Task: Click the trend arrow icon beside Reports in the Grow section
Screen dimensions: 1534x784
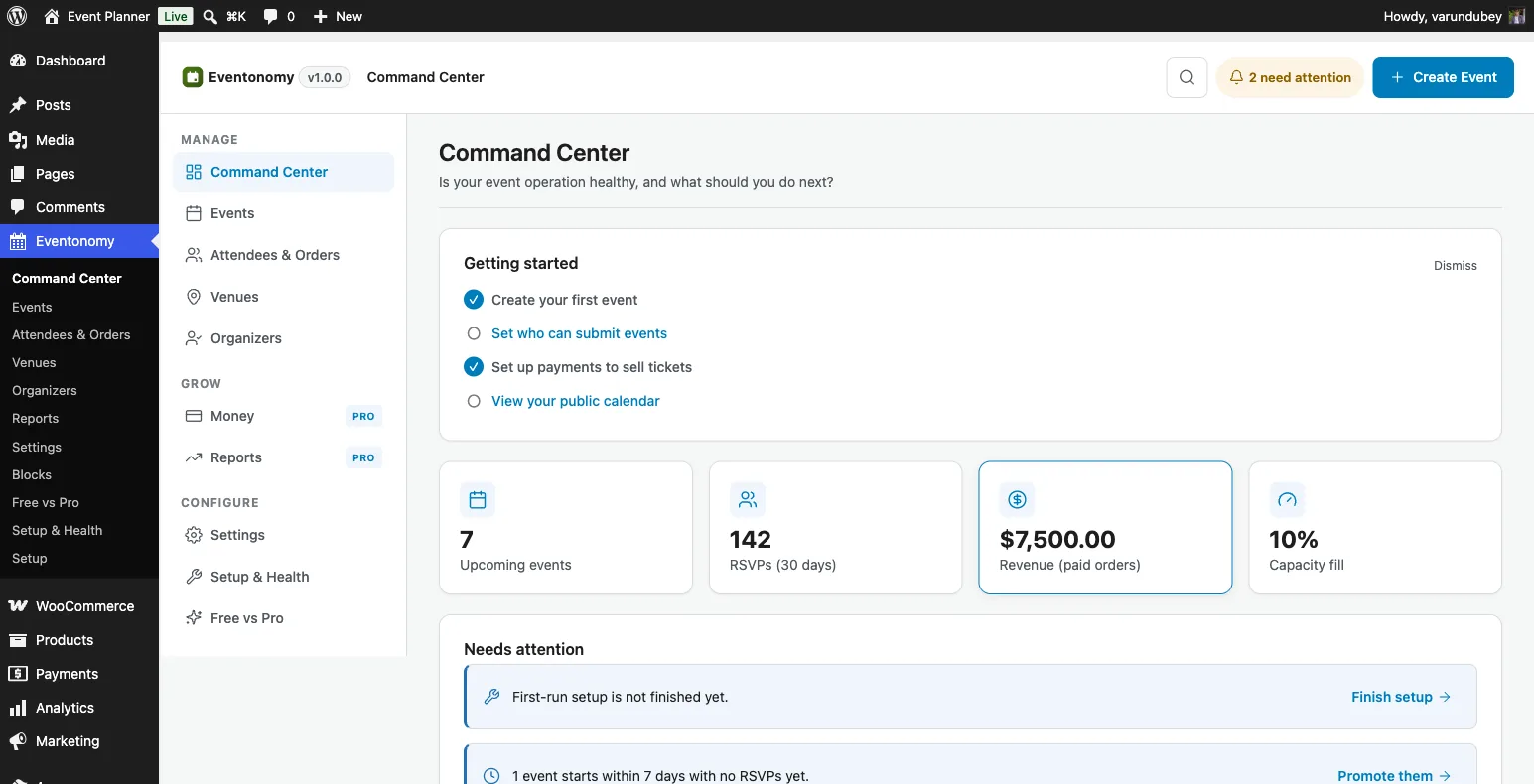Action: point(194,457)
